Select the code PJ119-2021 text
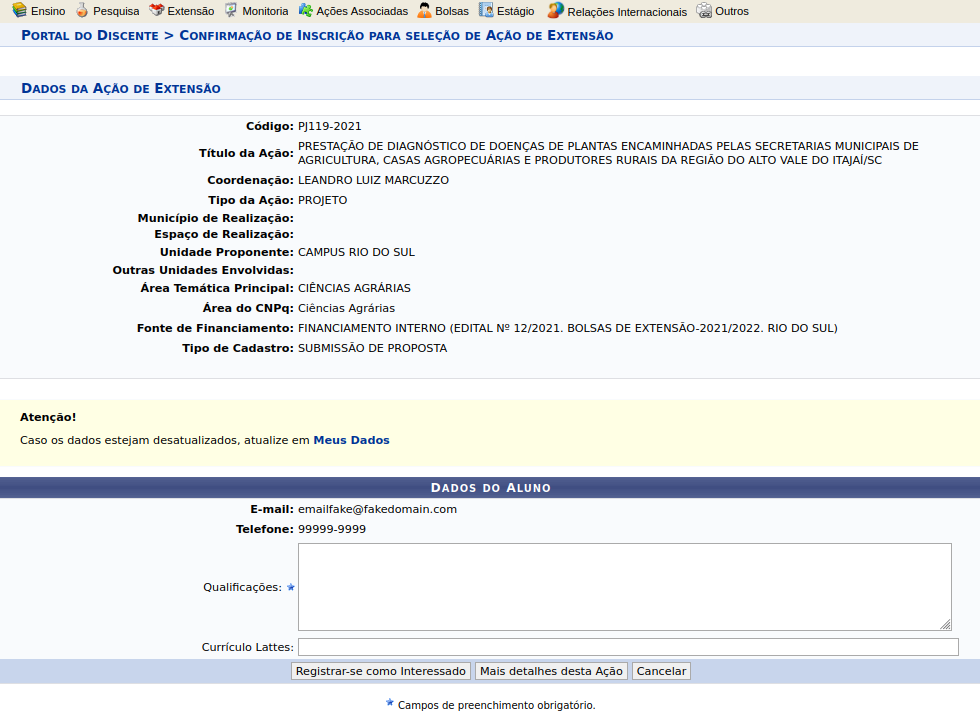 click(x=329, y=126)
